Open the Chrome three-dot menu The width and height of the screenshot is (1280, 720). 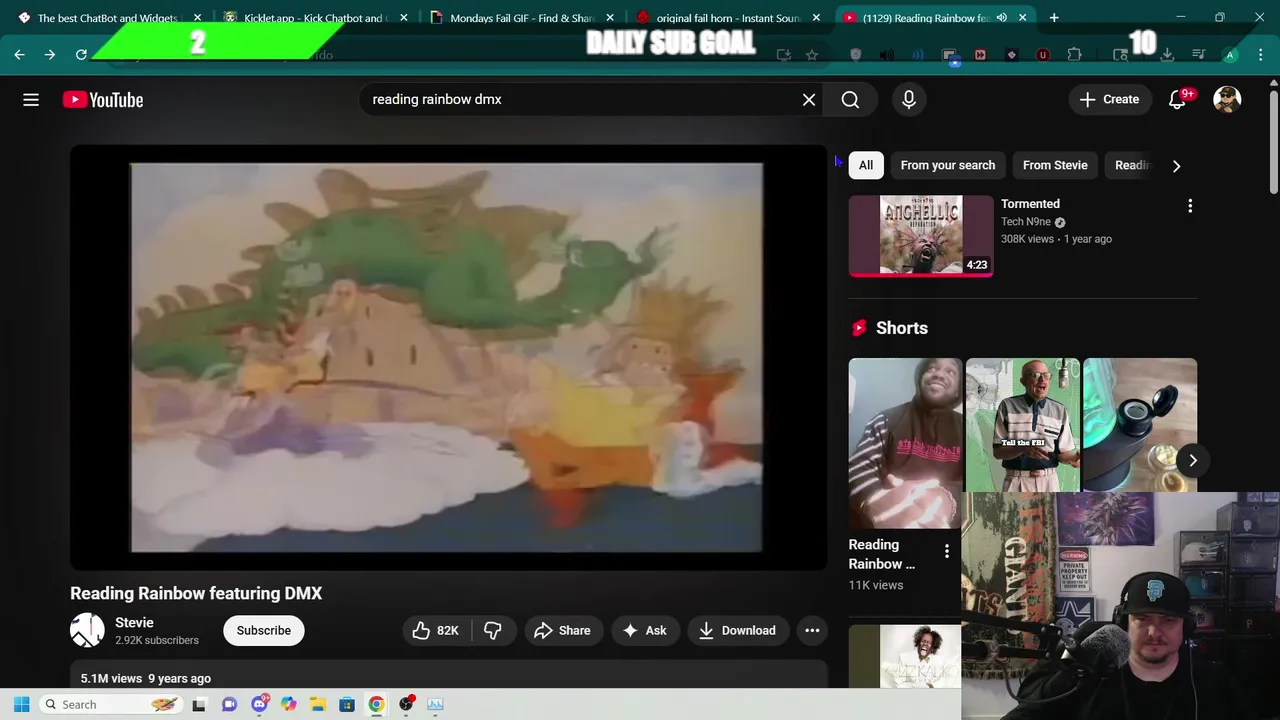click(x=1260, y=55)
